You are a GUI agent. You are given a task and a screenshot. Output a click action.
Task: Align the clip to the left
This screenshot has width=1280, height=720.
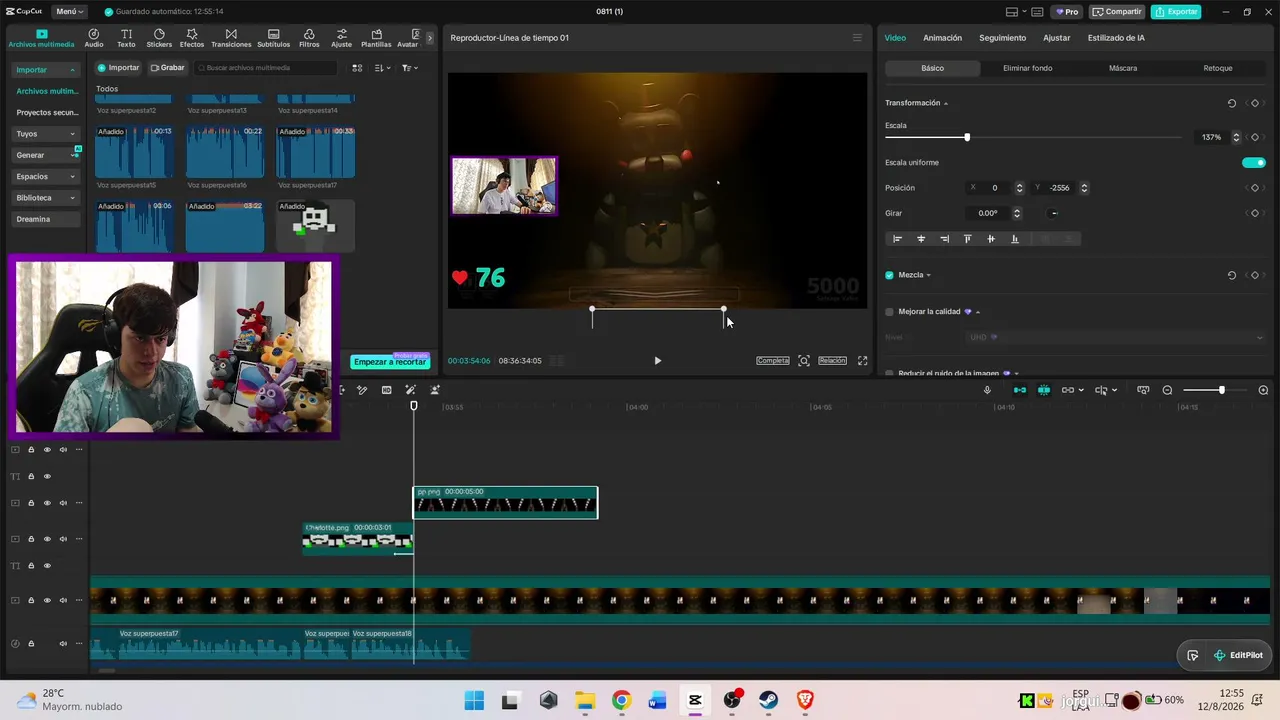(897, 239)
